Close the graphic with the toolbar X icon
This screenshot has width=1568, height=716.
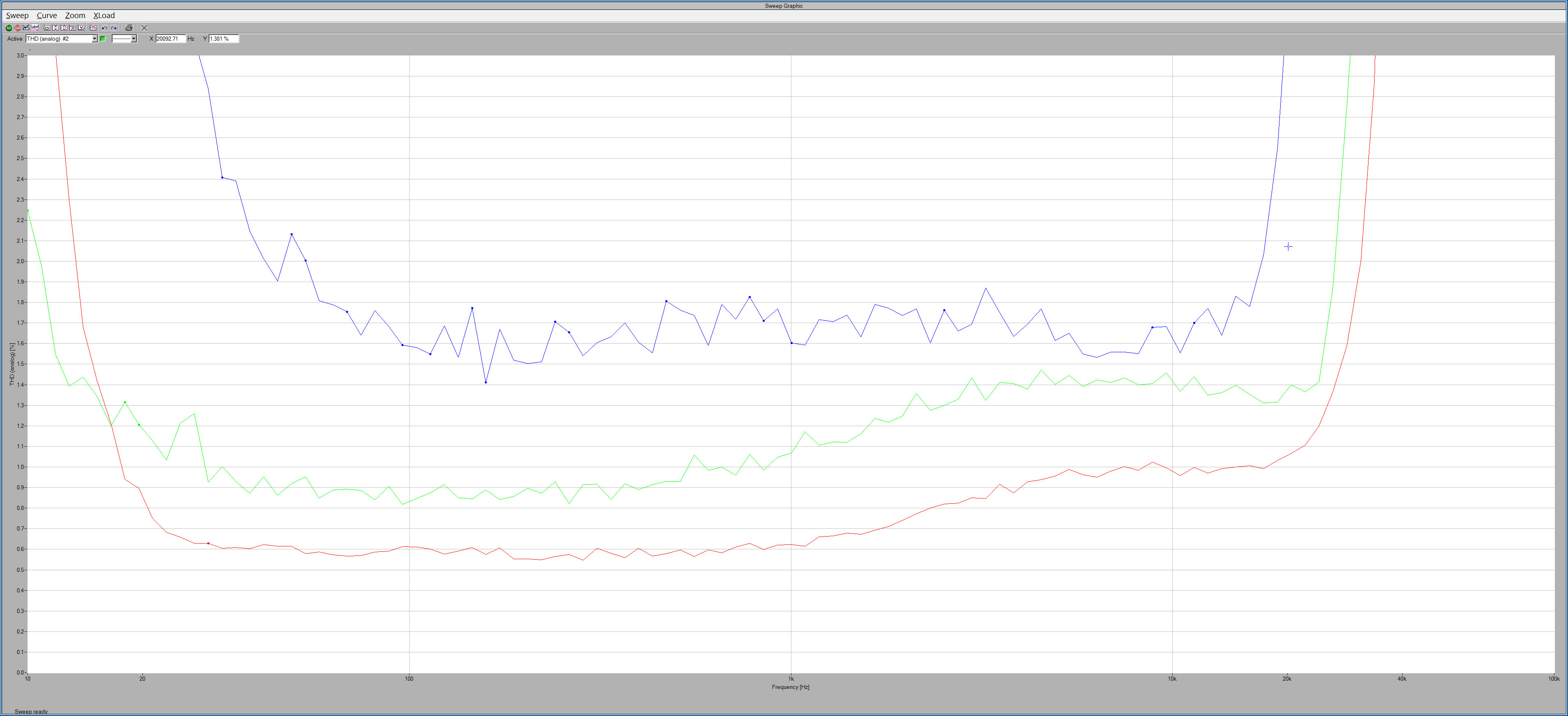click(144, 28)
